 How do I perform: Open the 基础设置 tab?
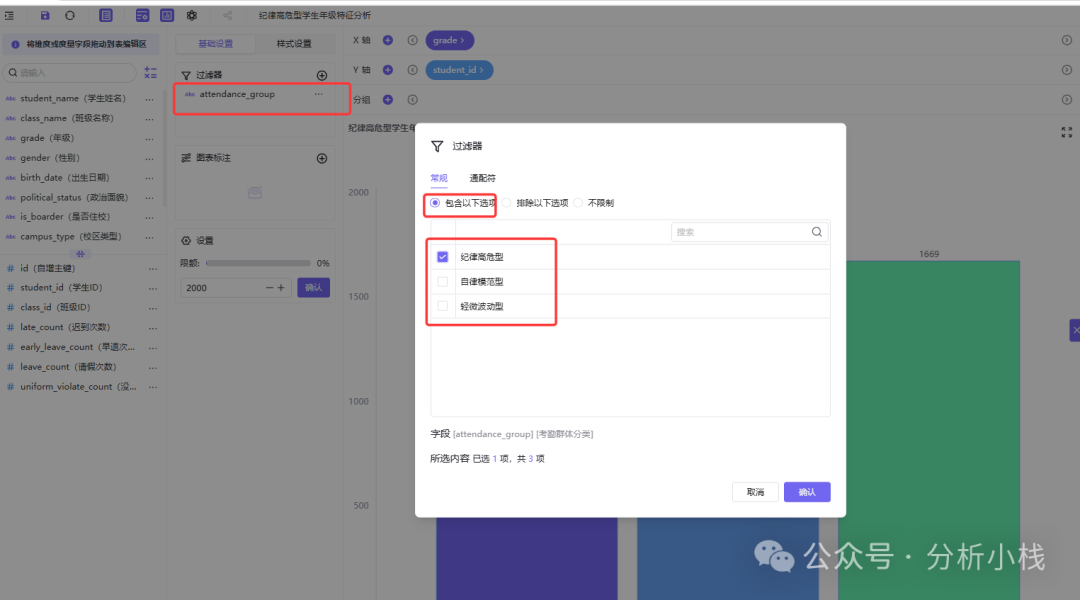[216, 44]
